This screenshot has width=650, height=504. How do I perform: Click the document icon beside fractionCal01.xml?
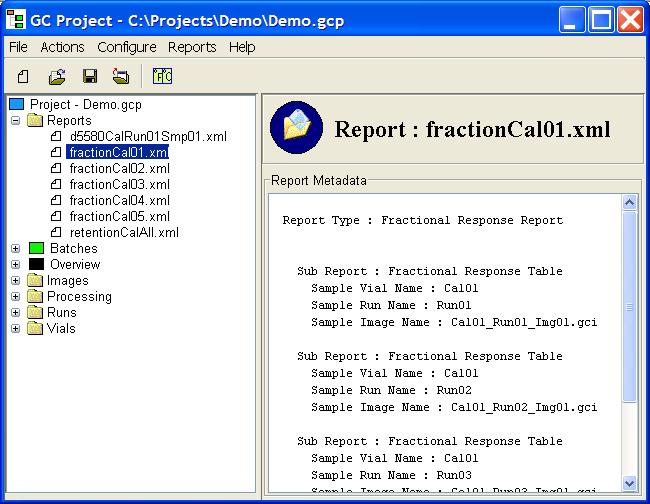tap(56, 153)
